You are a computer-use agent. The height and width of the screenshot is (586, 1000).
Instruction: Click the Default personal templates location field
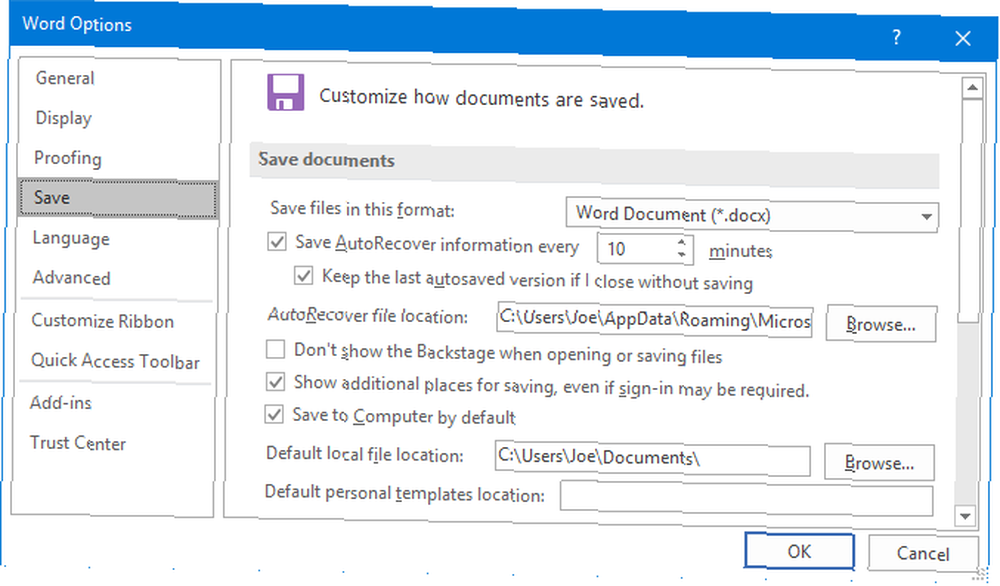(x=746, y=498)
